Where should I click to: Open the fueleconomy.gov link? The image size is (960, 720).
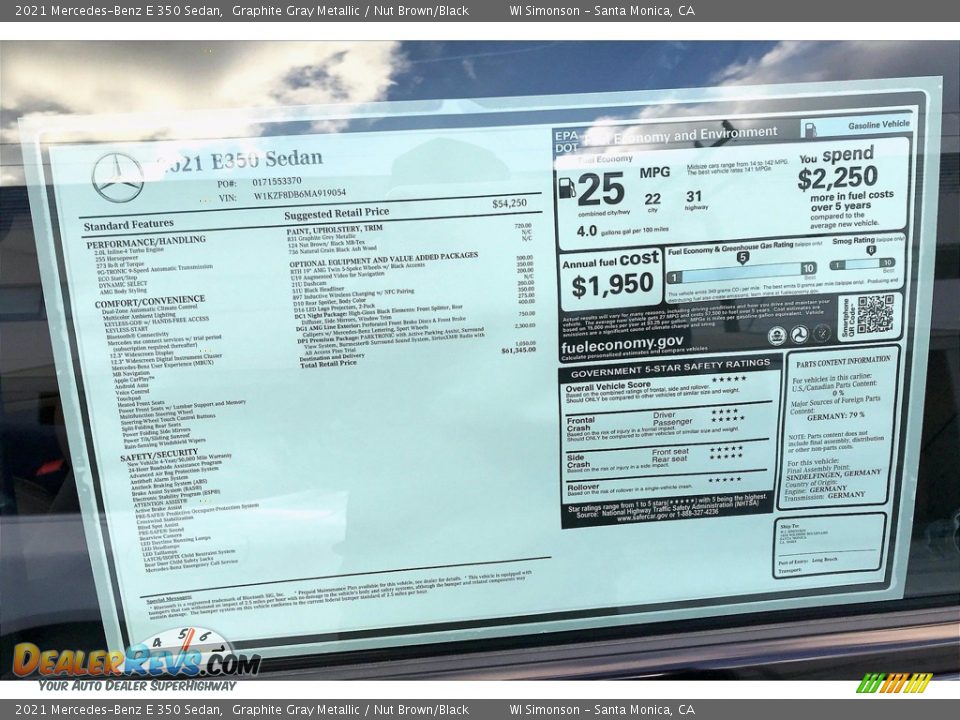click(x=622, y=342)
